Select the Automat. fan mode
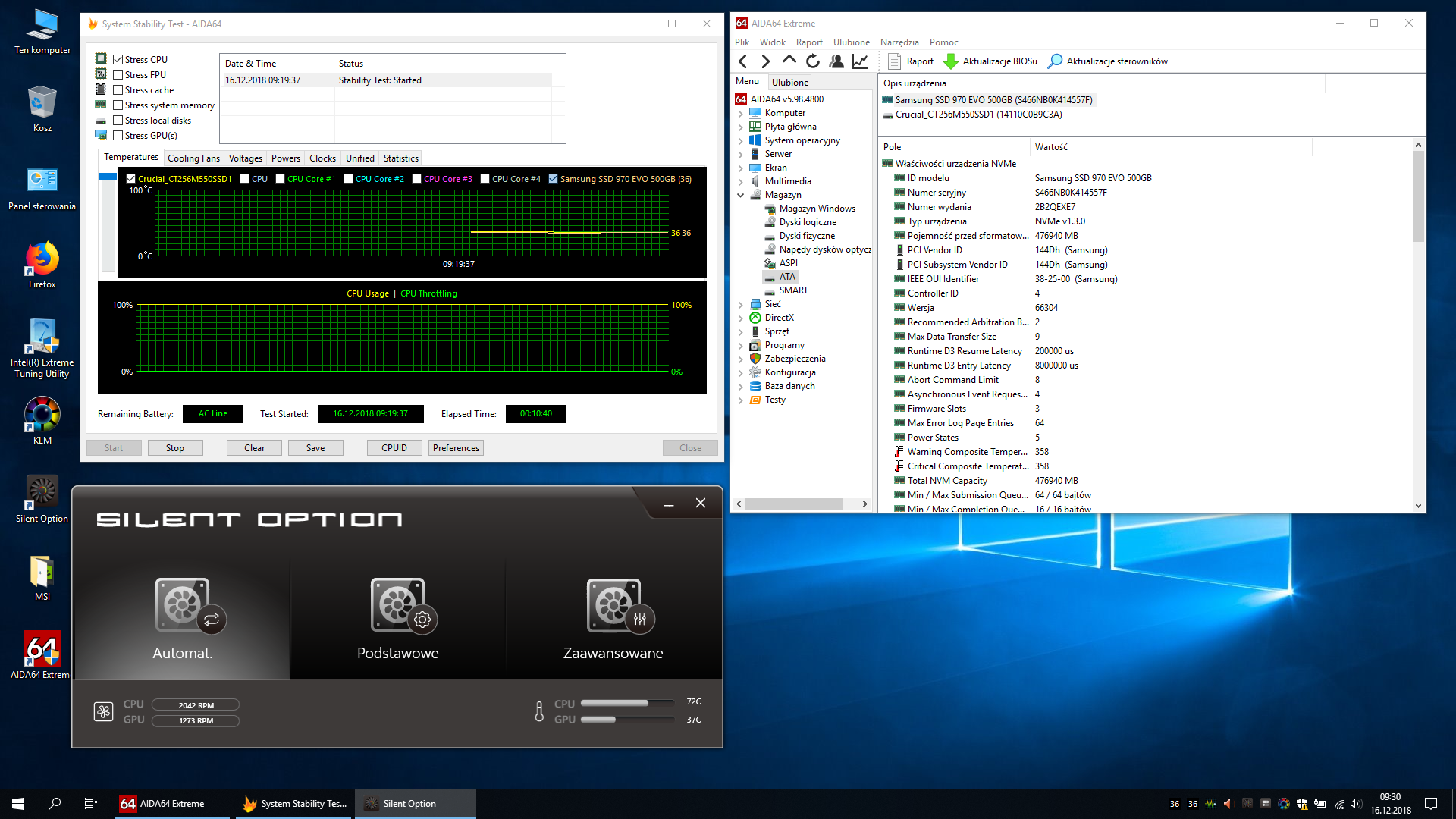 pos(182,618)
